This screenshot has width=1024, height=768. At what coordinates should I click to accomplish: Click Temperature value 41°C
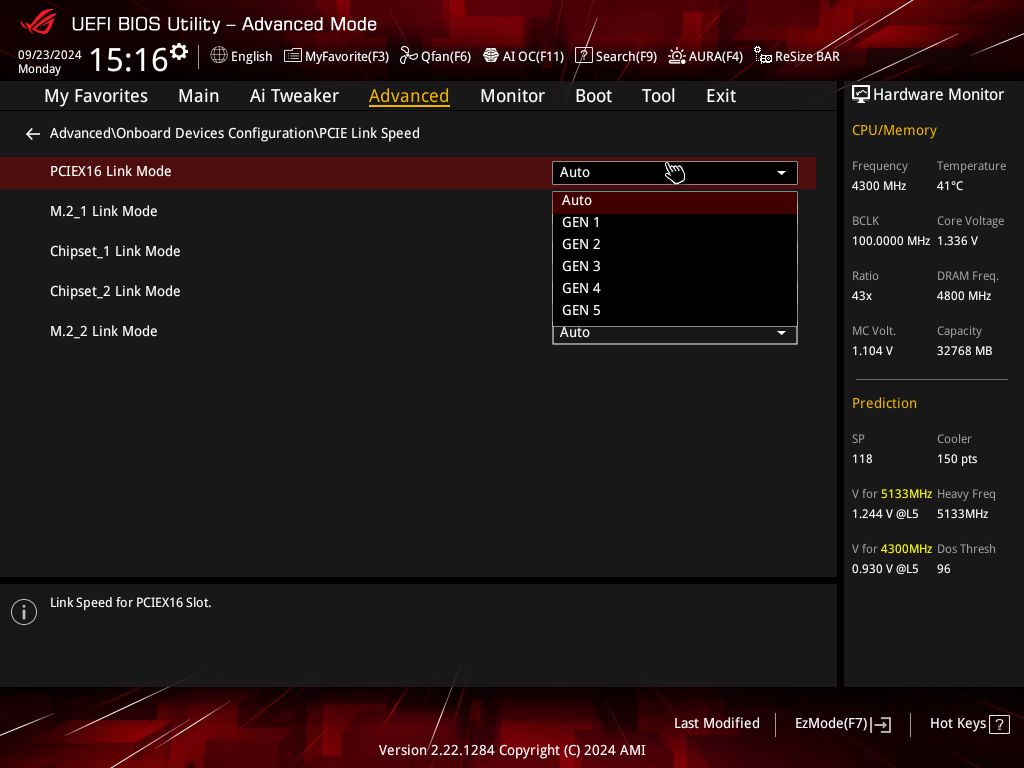pos(950,186)
